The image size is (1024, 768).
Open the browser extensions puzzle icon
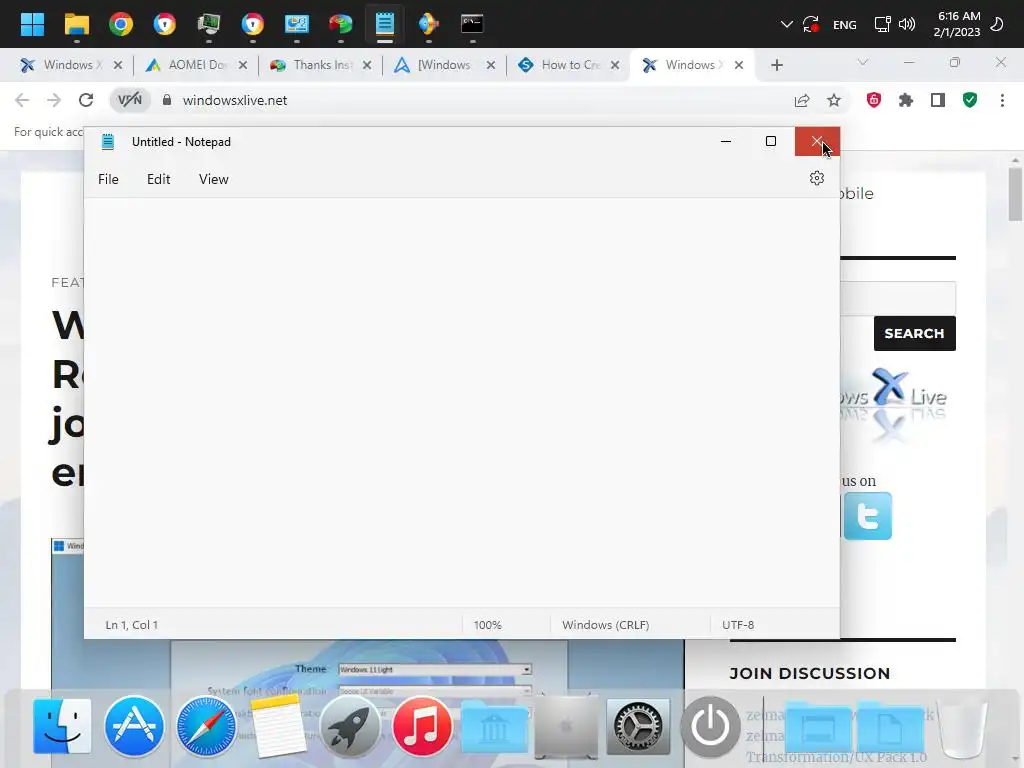coord(905,100)
